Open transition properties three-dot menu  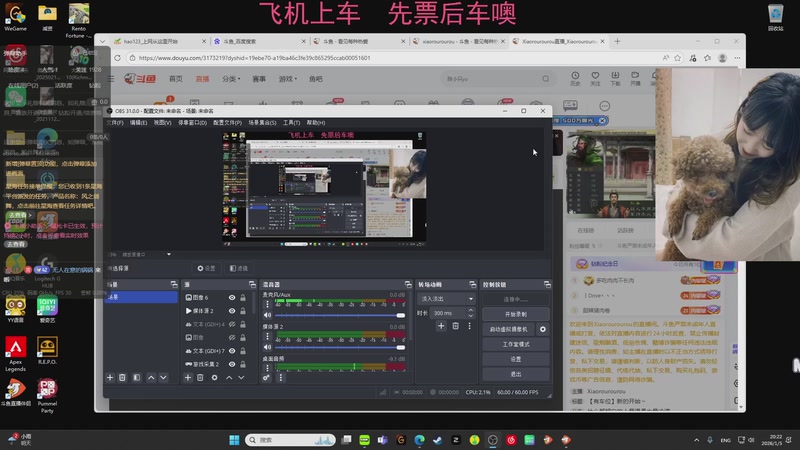pyautogui.click(x=469, y=326)
